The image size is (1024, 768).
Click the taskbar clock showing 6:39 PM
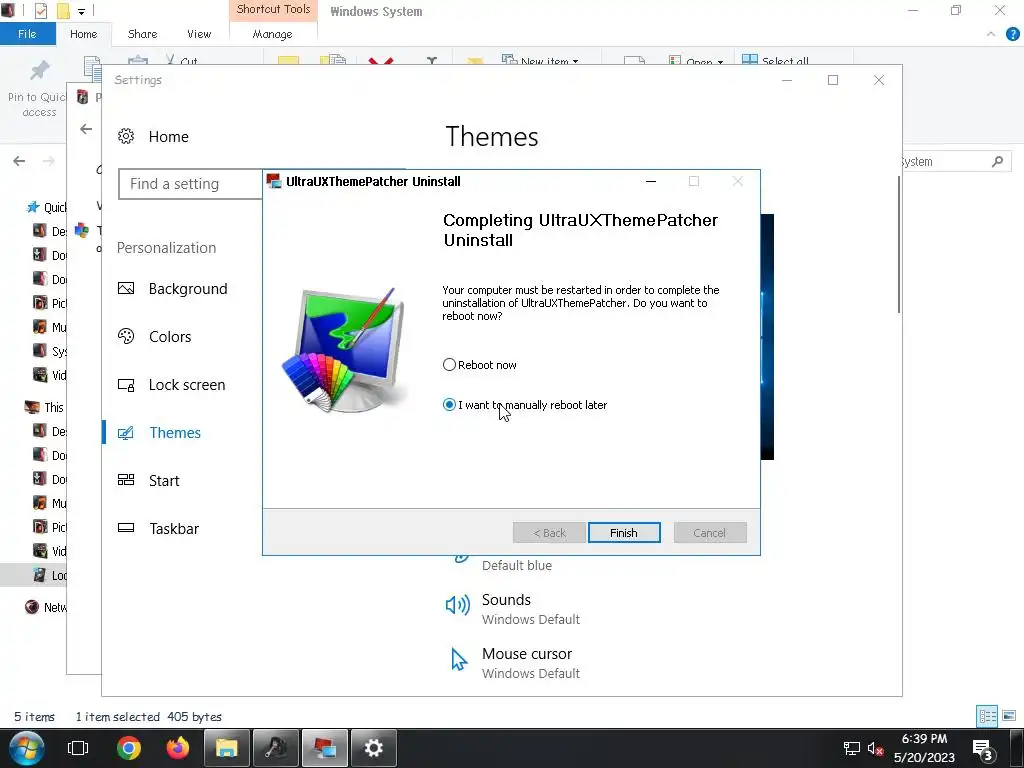pyautogui.click(x=924, y=748)
